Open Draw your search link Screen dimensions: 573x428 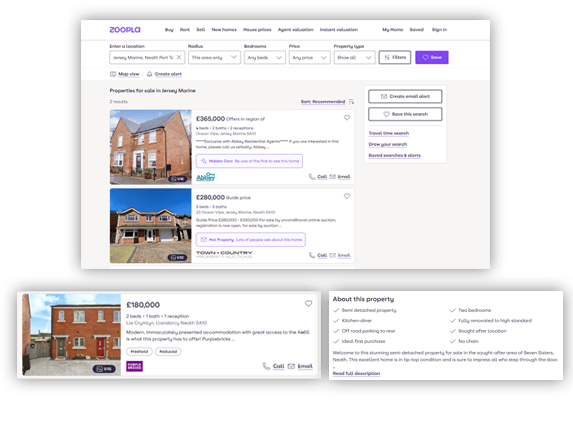[x=387, y=144]
